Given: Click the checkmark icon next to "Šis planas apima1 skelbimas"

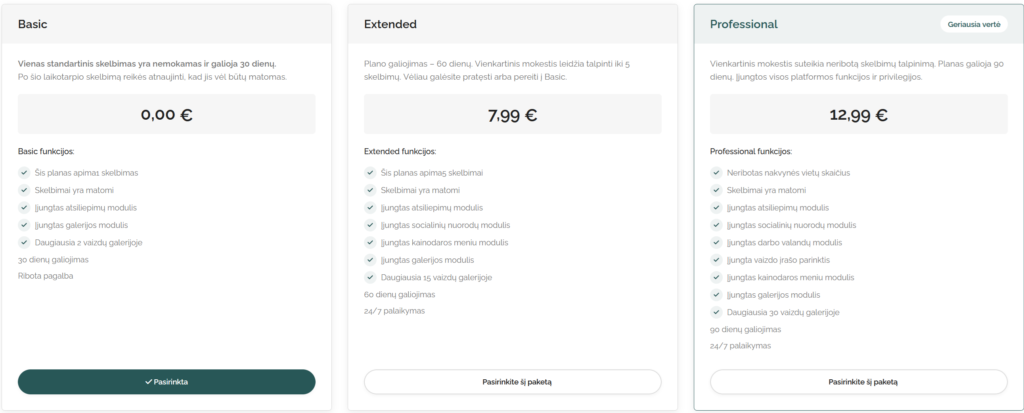Looking at the screenshot, I should coord(24,173).
